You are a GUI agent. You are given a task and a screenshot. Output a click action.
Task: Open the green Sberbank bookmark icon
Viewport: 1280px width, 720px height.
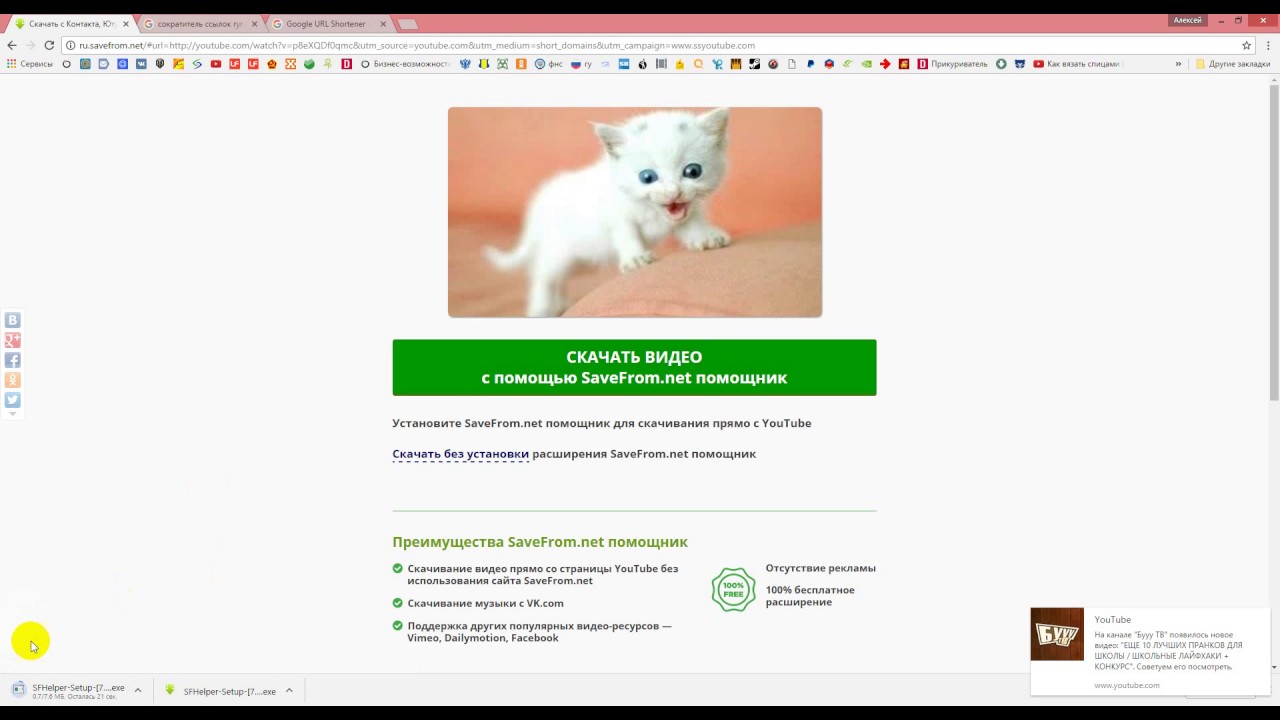click(x=309, y=64)
